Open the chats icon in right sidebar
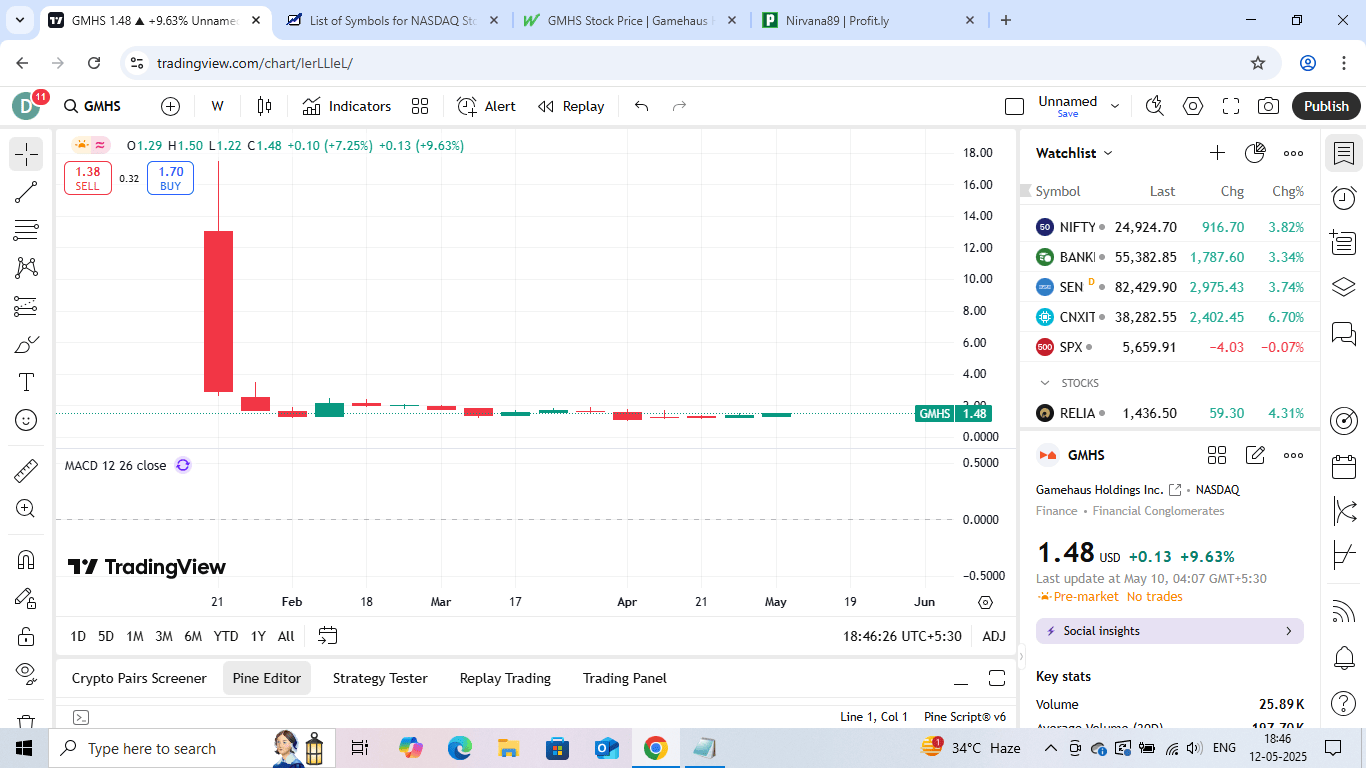 (x=1344, y=332)
